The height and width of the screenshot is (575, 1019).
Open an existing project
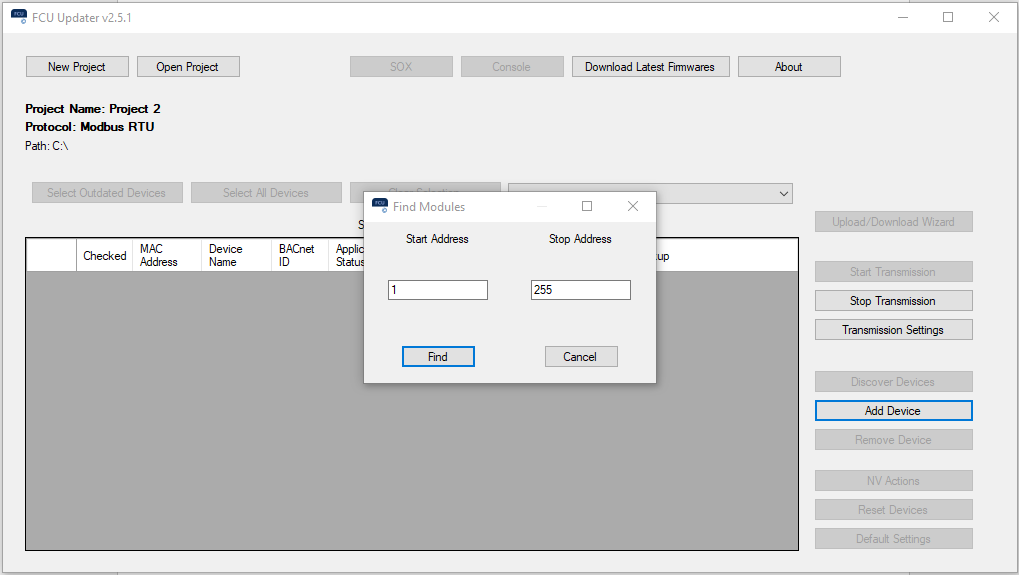tap(188, 67)
